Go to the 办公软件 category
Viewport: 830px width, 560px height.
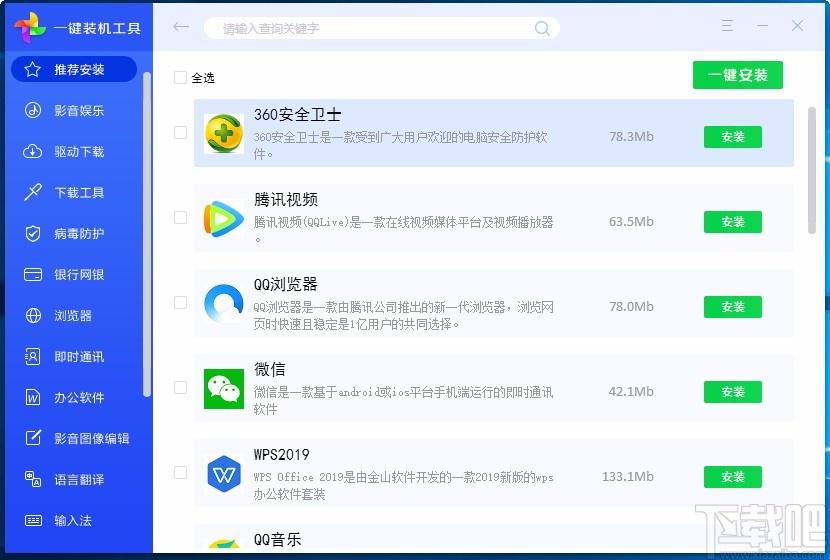click(74, 397)
